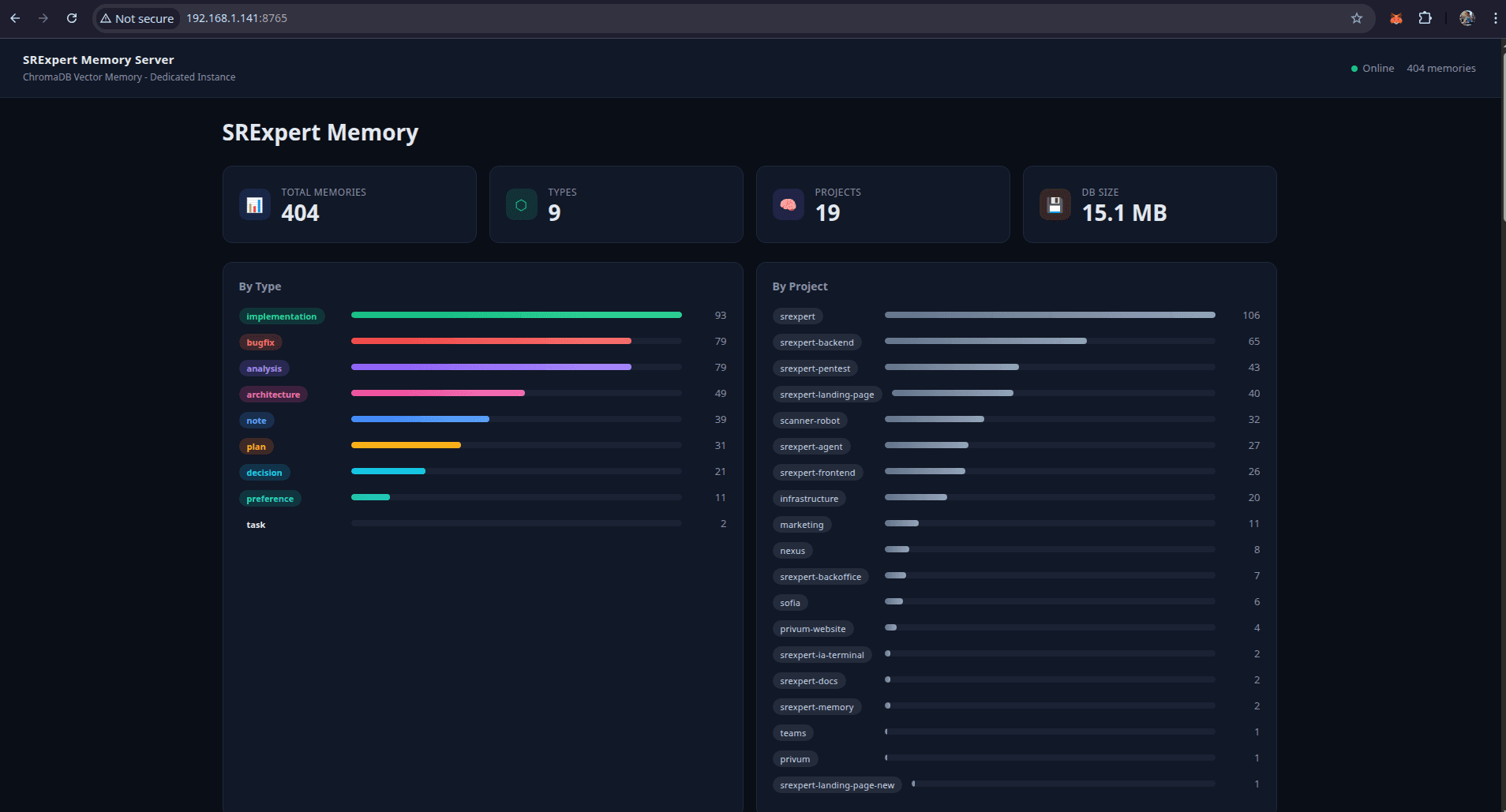Viewport: 1506px width, 812px height.
Task: Toggle the implementation type filter badge
Action: (x=282, y=316)
